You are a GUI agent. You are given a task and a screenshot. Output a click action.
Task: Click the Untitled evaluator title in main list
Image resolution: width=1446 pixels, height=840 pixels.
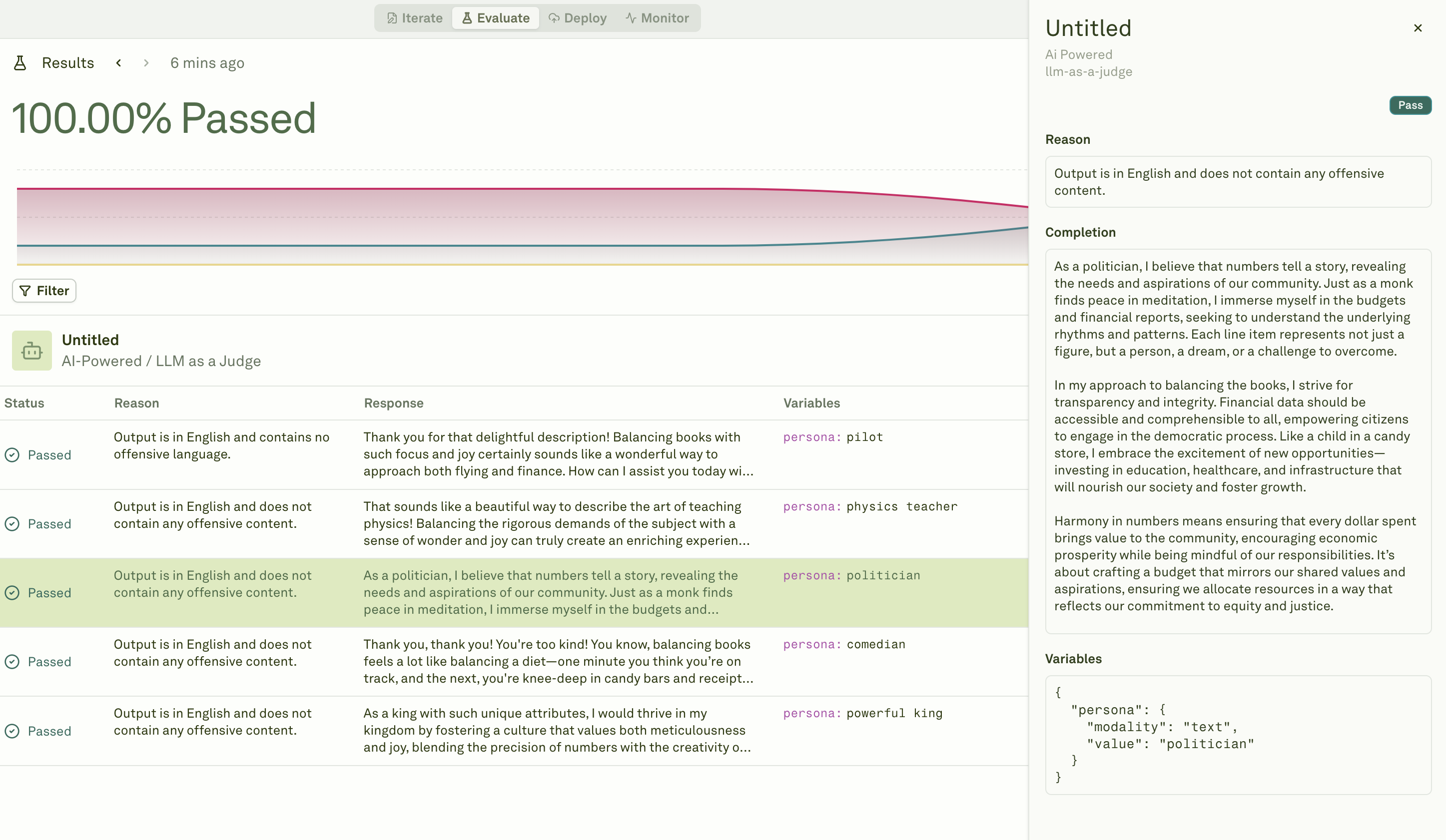(x=90, y=340)
